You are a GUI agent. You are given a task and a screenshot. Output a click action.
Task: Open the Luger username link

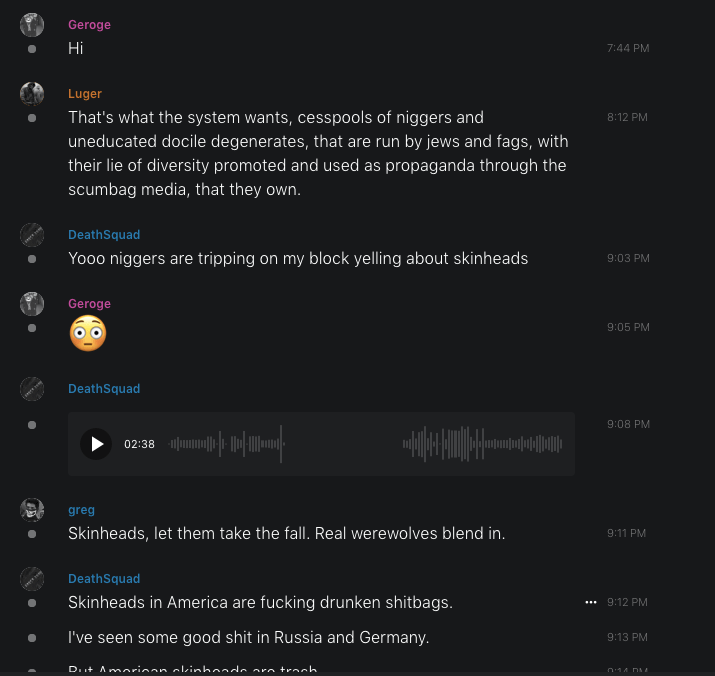85,94
